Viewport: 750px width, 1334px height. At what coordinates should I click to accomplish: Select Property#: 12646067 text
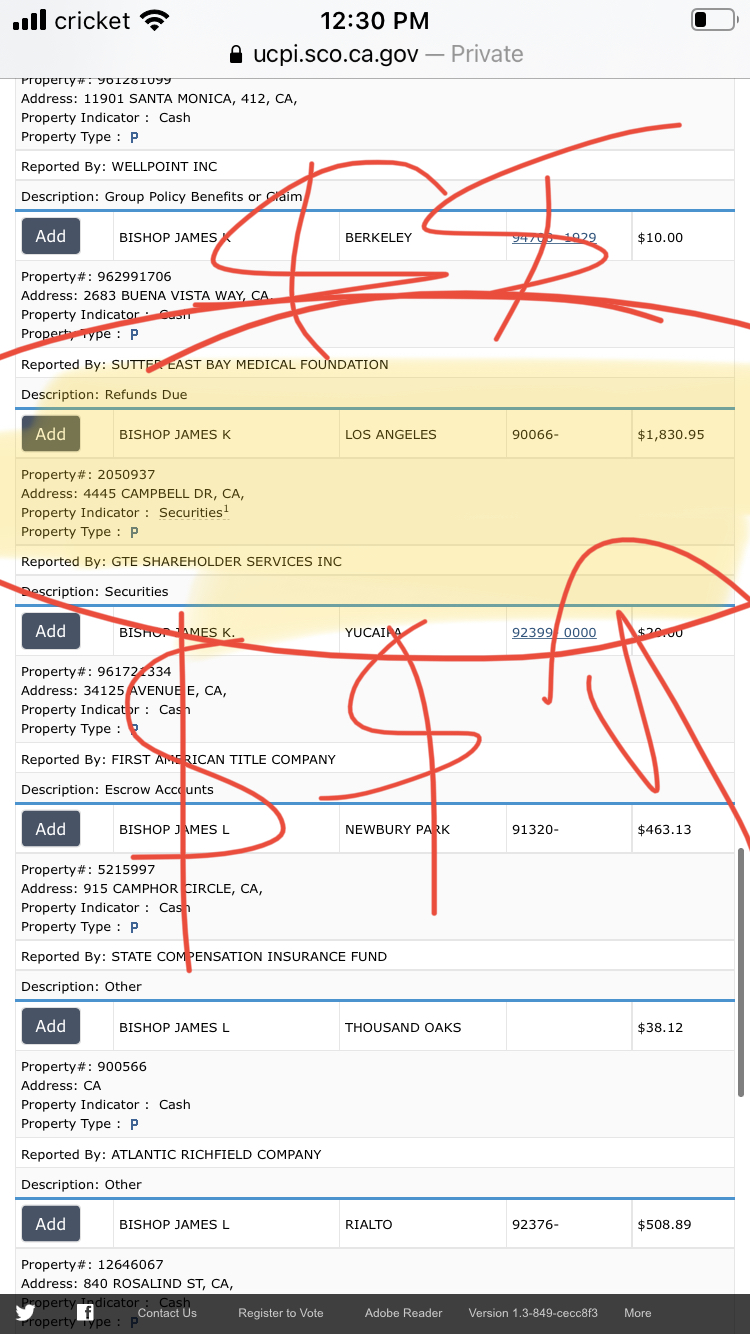[92, 1264]
